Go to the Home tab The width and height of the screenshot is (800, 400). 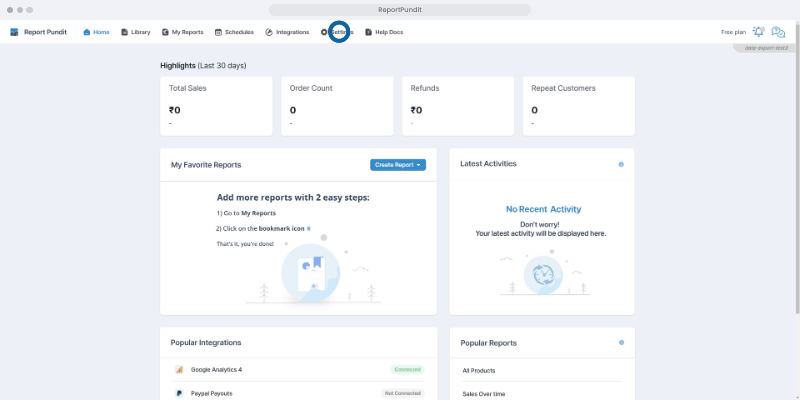point(96,32)
